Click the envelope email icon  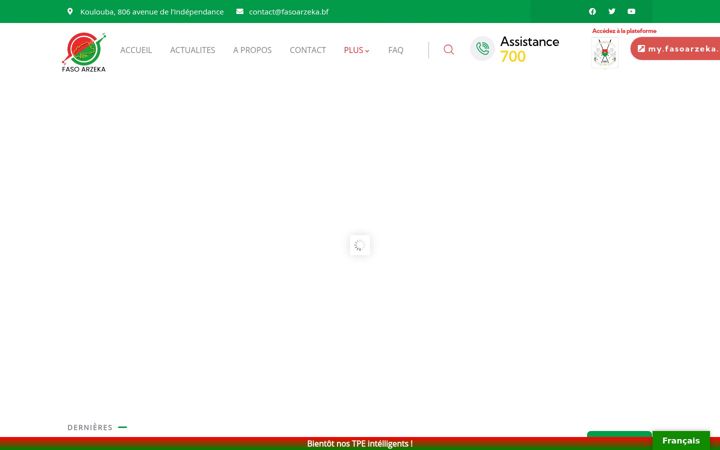coord(240,11)
